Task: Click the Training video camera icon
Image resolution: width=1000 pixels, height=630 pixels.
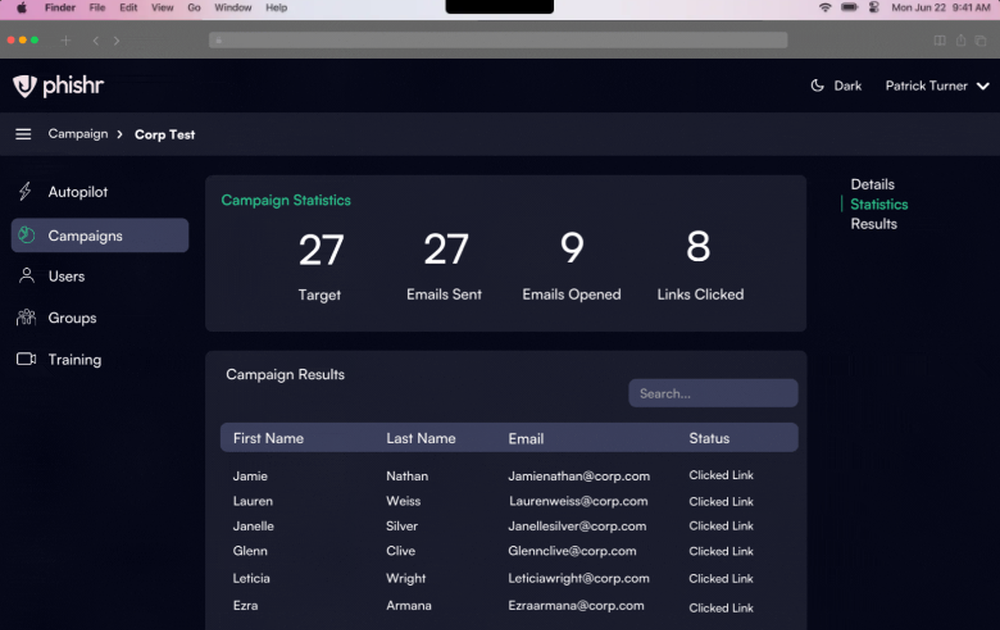Action: click(x=26, y=359)
